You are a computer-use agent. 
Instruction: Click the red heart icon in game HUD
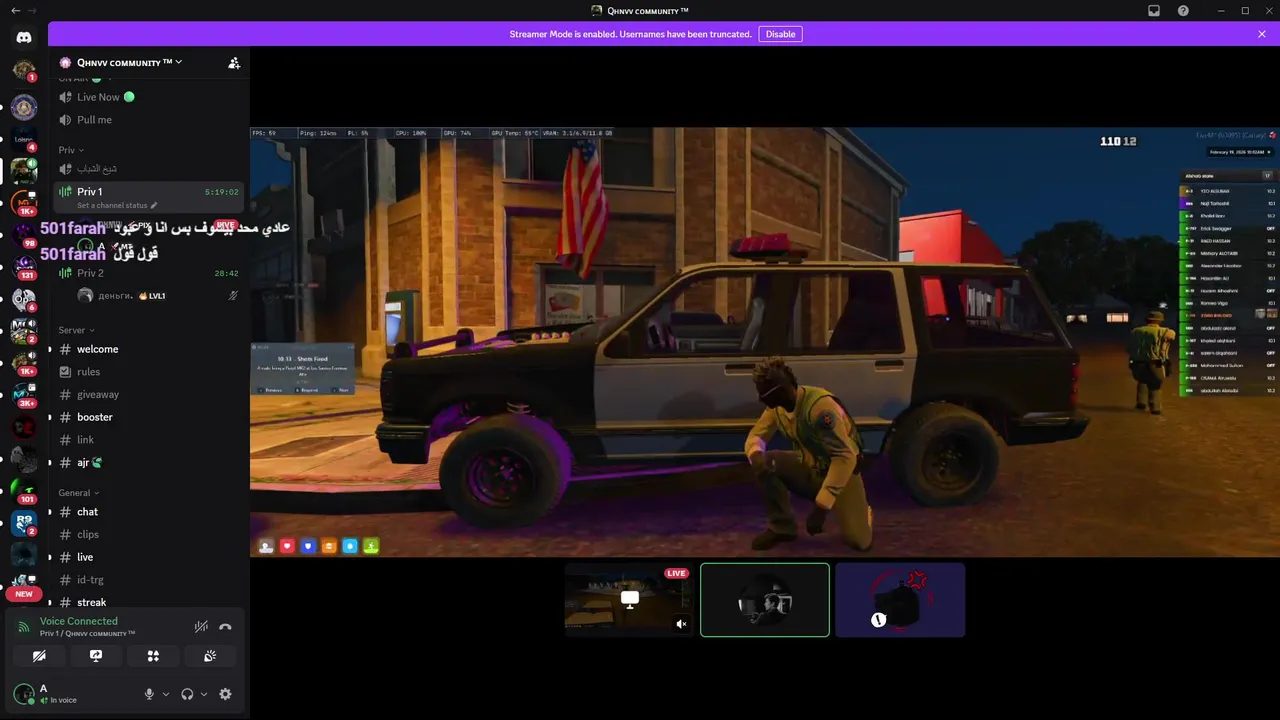pos(287,546)
